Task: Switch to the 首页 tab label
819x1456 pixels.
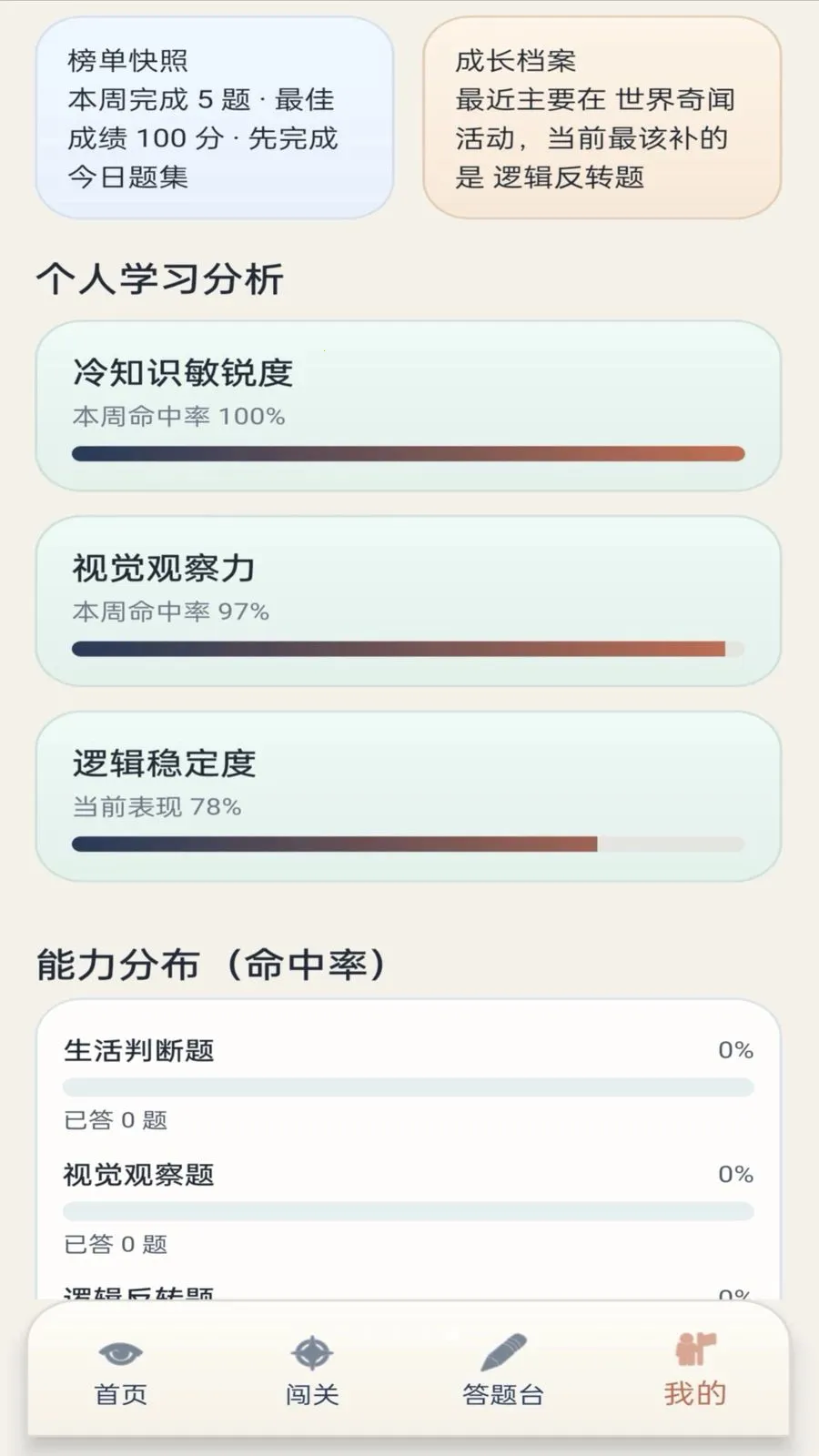Action: coord(120,1394)
